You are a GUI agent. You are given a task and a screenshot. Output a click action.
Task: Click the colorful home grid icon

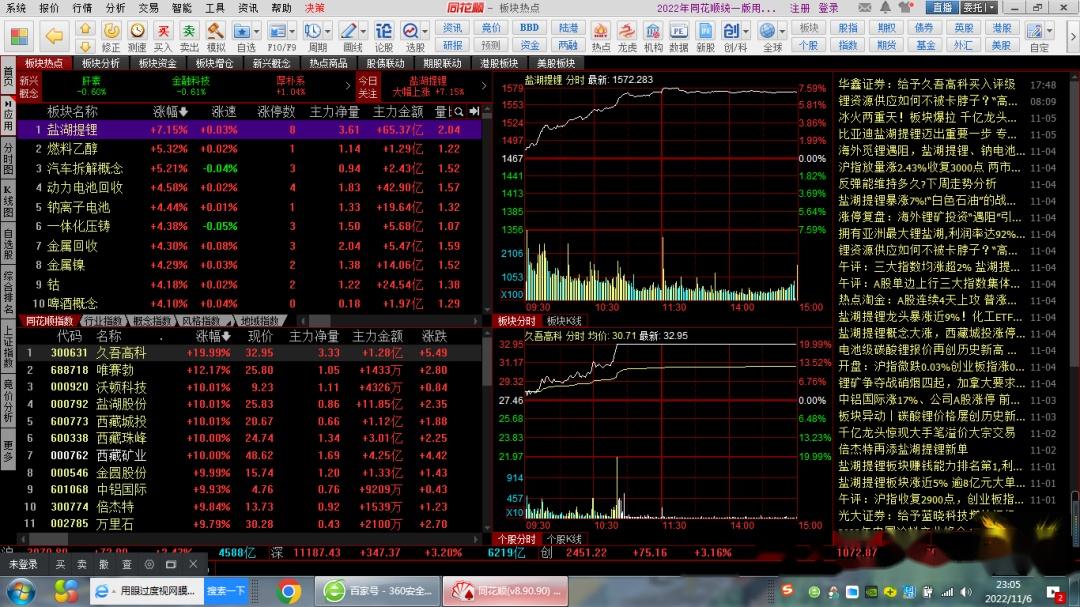[19, 36]
